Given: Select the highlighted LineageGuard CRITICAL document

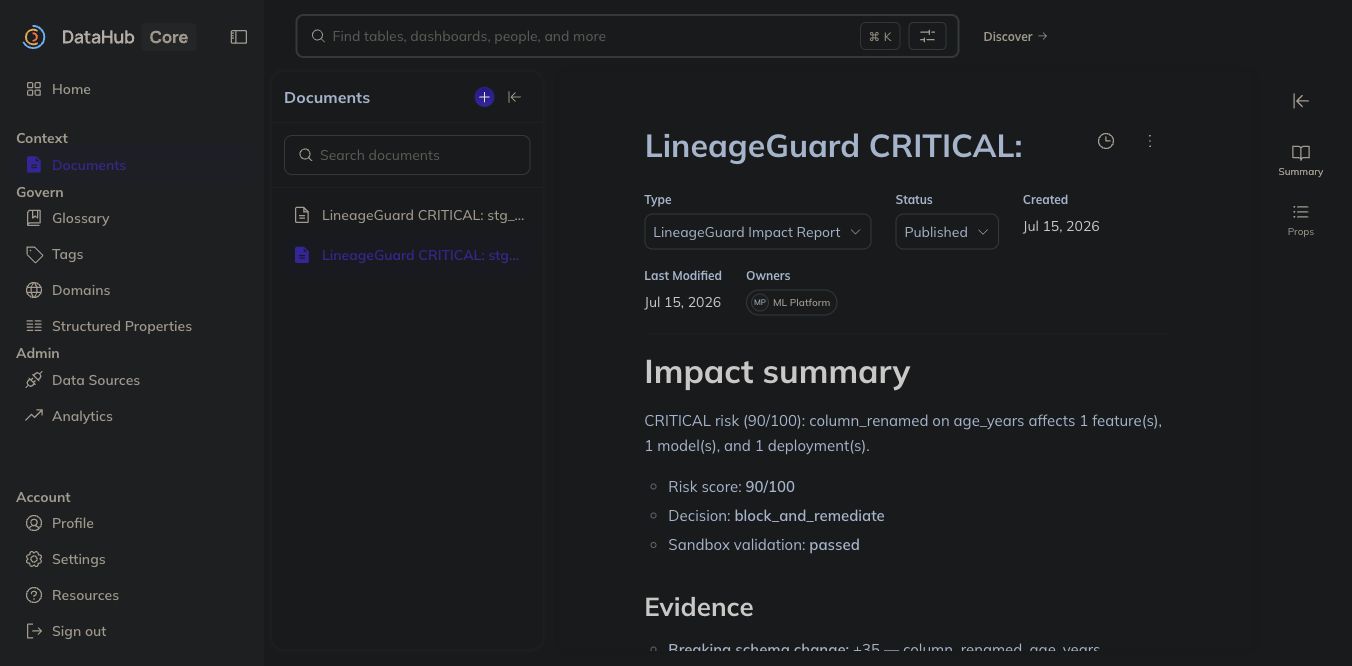Looking at the screenshot, I should (407, 255).
